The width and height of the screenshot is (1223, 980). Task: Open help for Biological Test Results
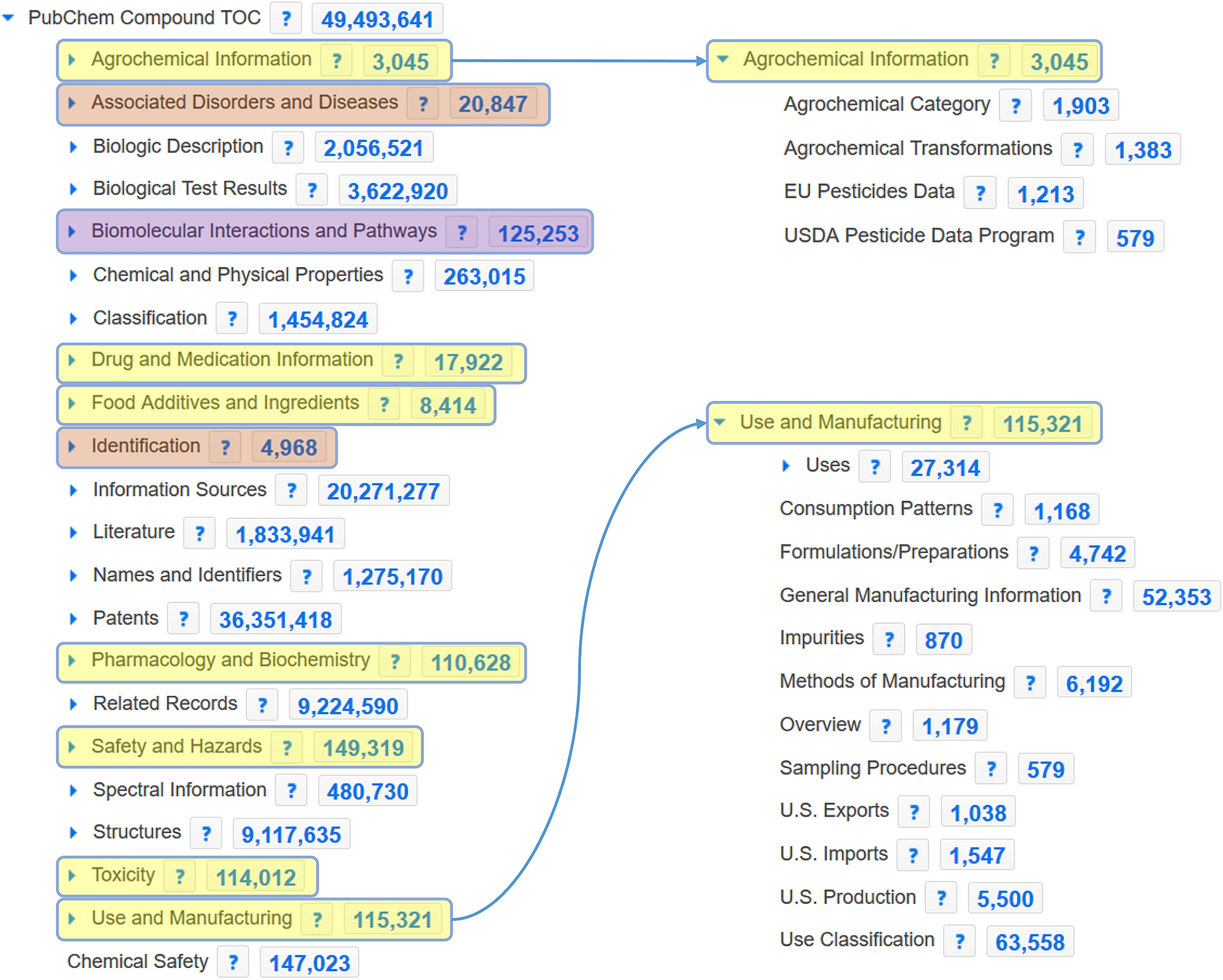pyautogui.click(x=312, y=190)
